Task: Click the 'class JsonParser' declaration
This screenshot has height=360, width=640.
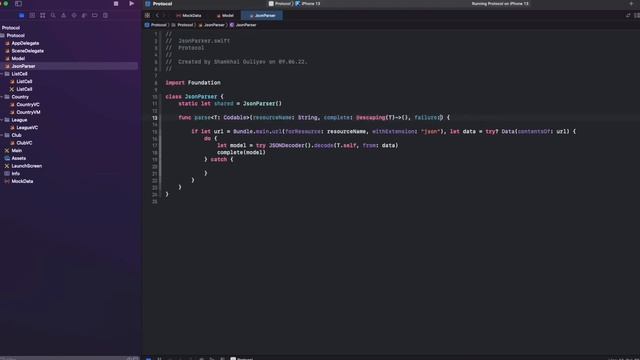Action: [x=194, y=97]
